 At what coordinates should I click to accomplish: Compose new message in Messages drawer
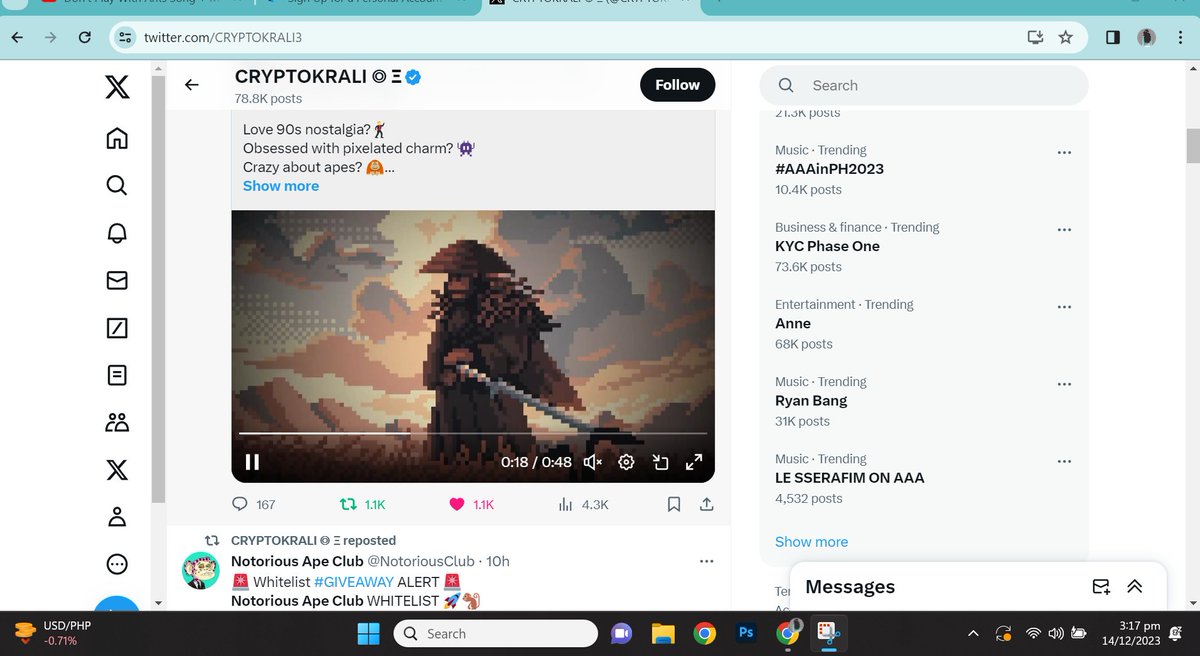pyautogui.click(x=1101, y=587)
